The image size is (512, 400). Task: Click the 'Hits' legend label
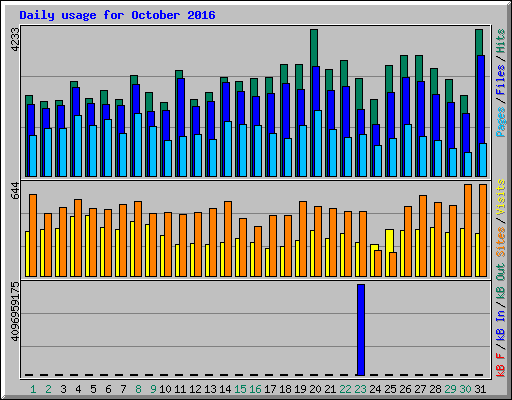(501, 41)
